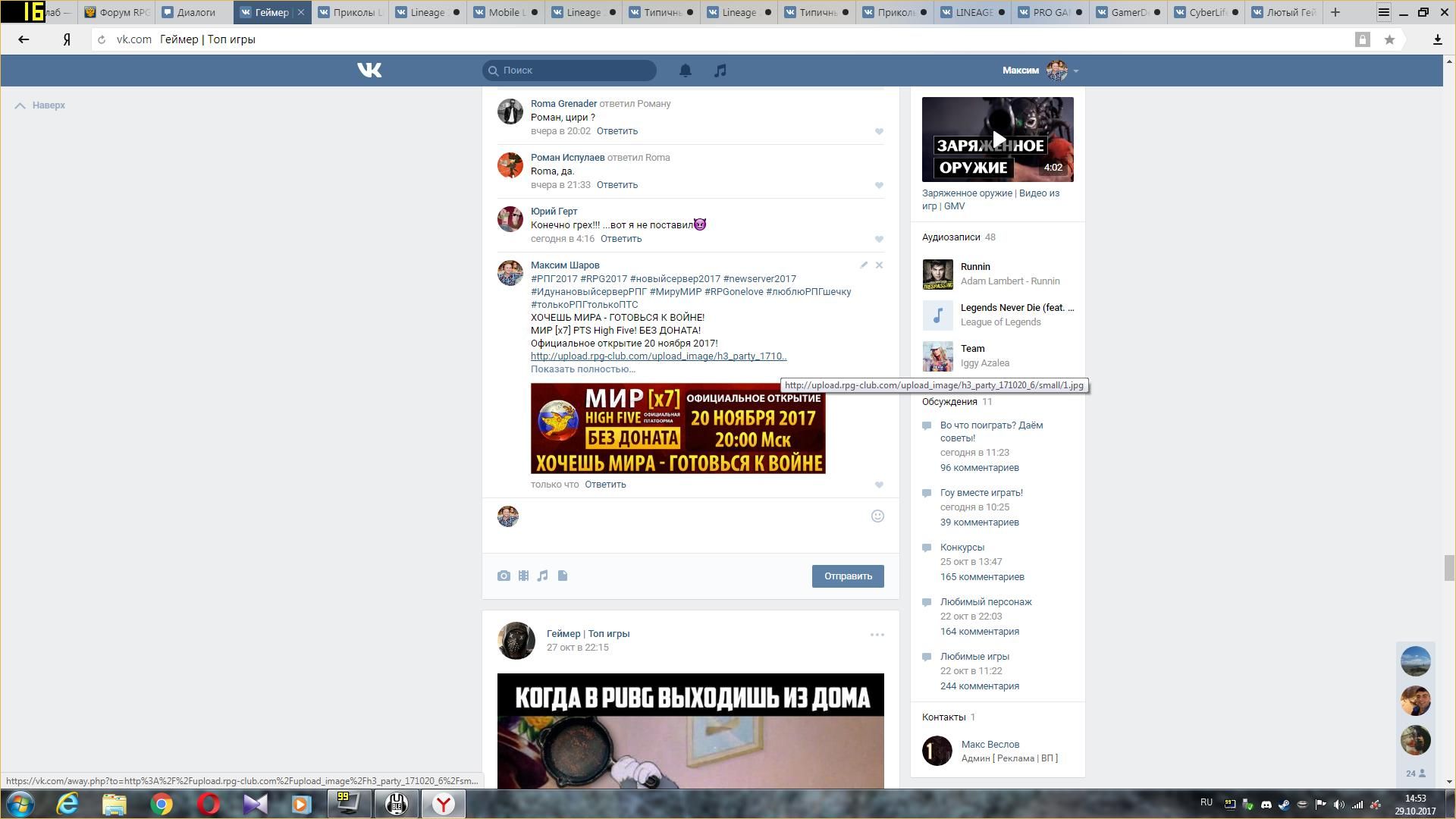Edit Максим Шаров's comment with pencil

[x=864, y=265]
